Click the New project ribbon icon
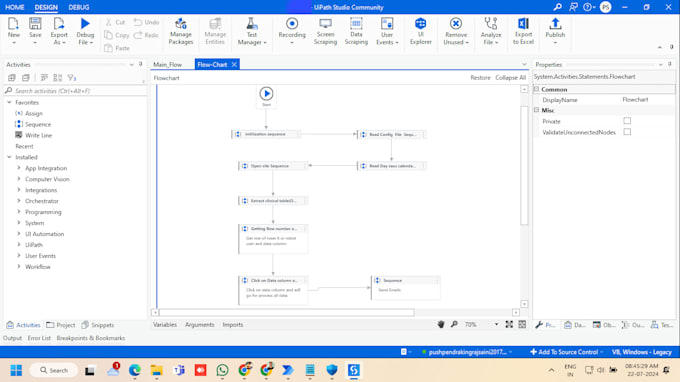The width and height of the screenshot is (680, 382). pyautogui.click(x=13, y=24)
